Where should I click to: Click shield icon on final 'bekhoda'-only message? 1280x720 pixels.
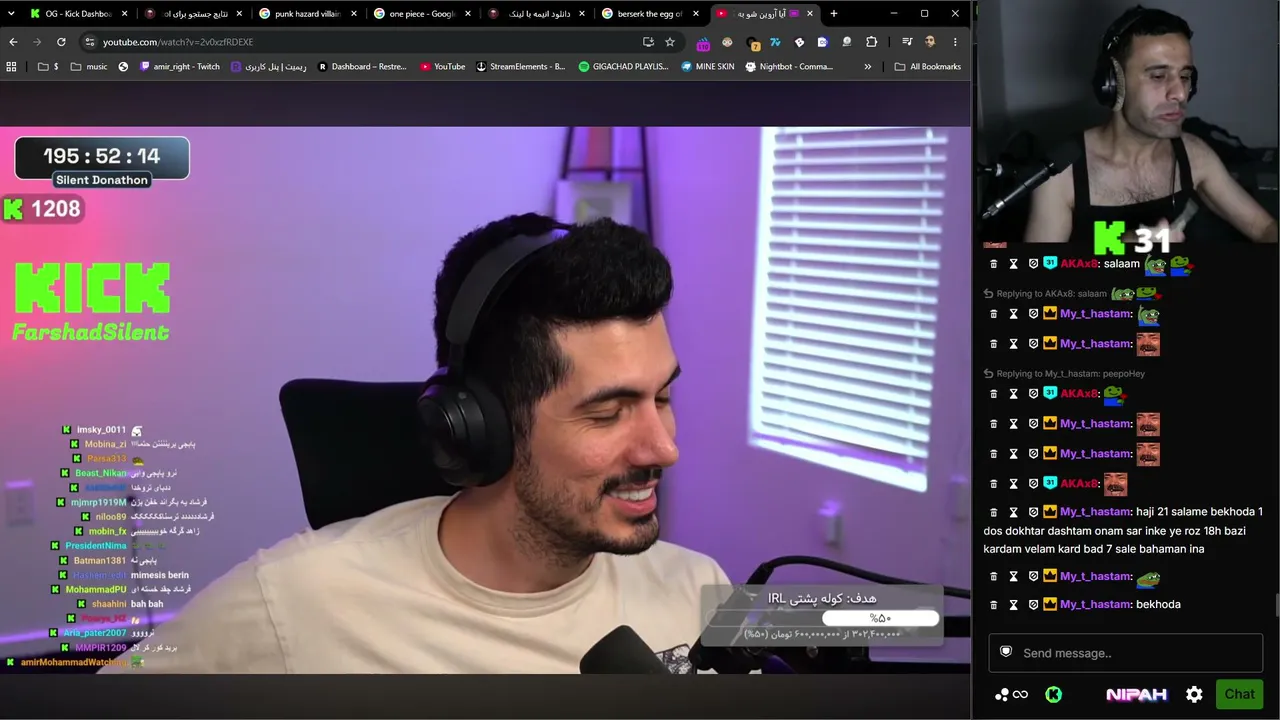pyautogui.click(x=1033, y=605)
